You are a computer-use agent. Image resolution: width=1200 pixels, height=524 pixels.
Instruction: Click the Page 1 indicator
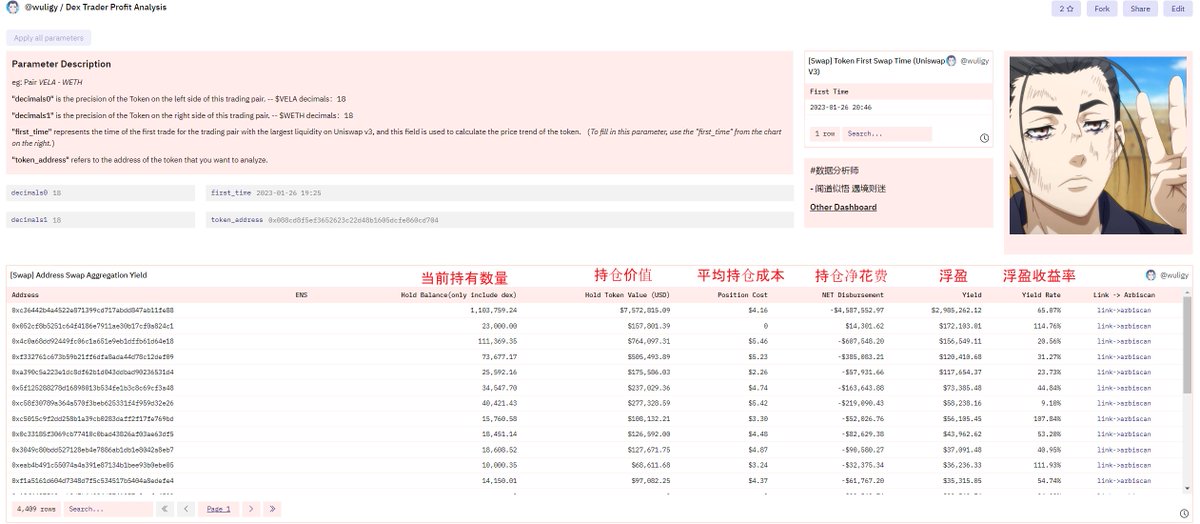click(x=219, y=509)
